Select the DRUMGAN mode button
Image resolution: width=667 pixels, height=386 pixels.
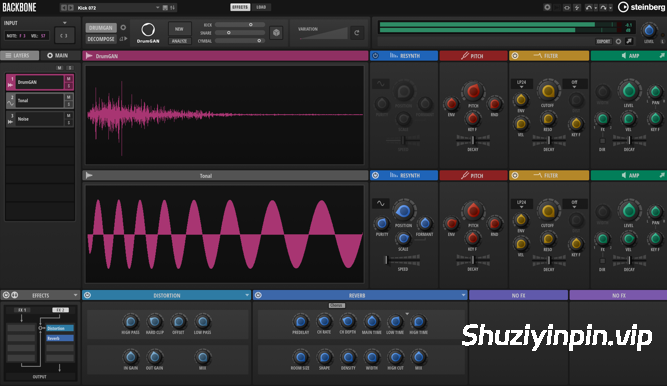pos(101,28)
